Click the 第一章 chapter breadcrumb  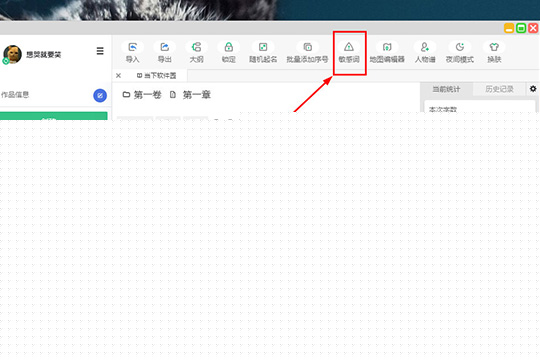tap(190, 95)
